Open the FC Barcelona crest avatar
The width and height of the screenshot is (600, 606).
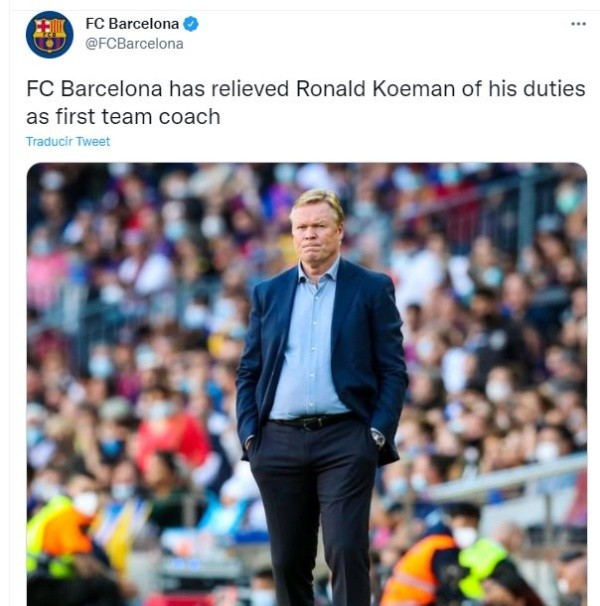tap(49, 35)
